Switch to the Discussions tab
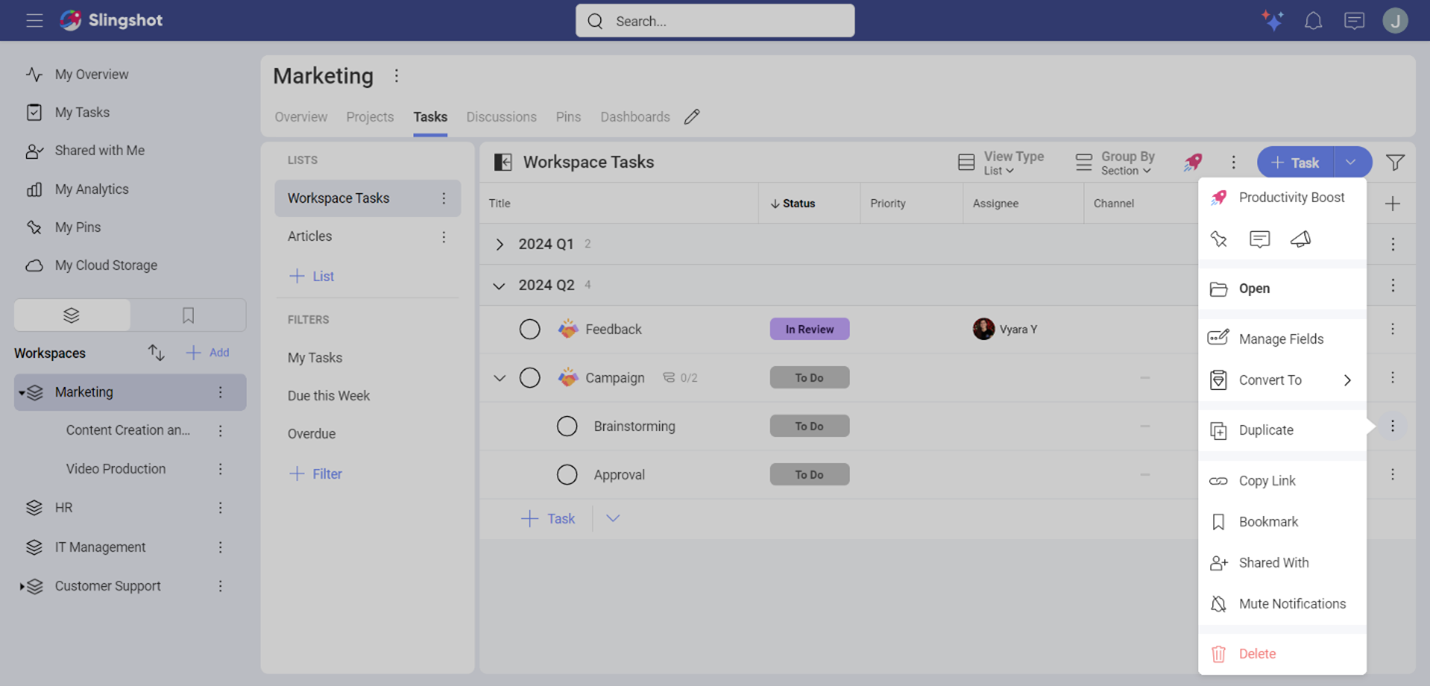This screenshot has height=686, width=1430. coord(501,117)
